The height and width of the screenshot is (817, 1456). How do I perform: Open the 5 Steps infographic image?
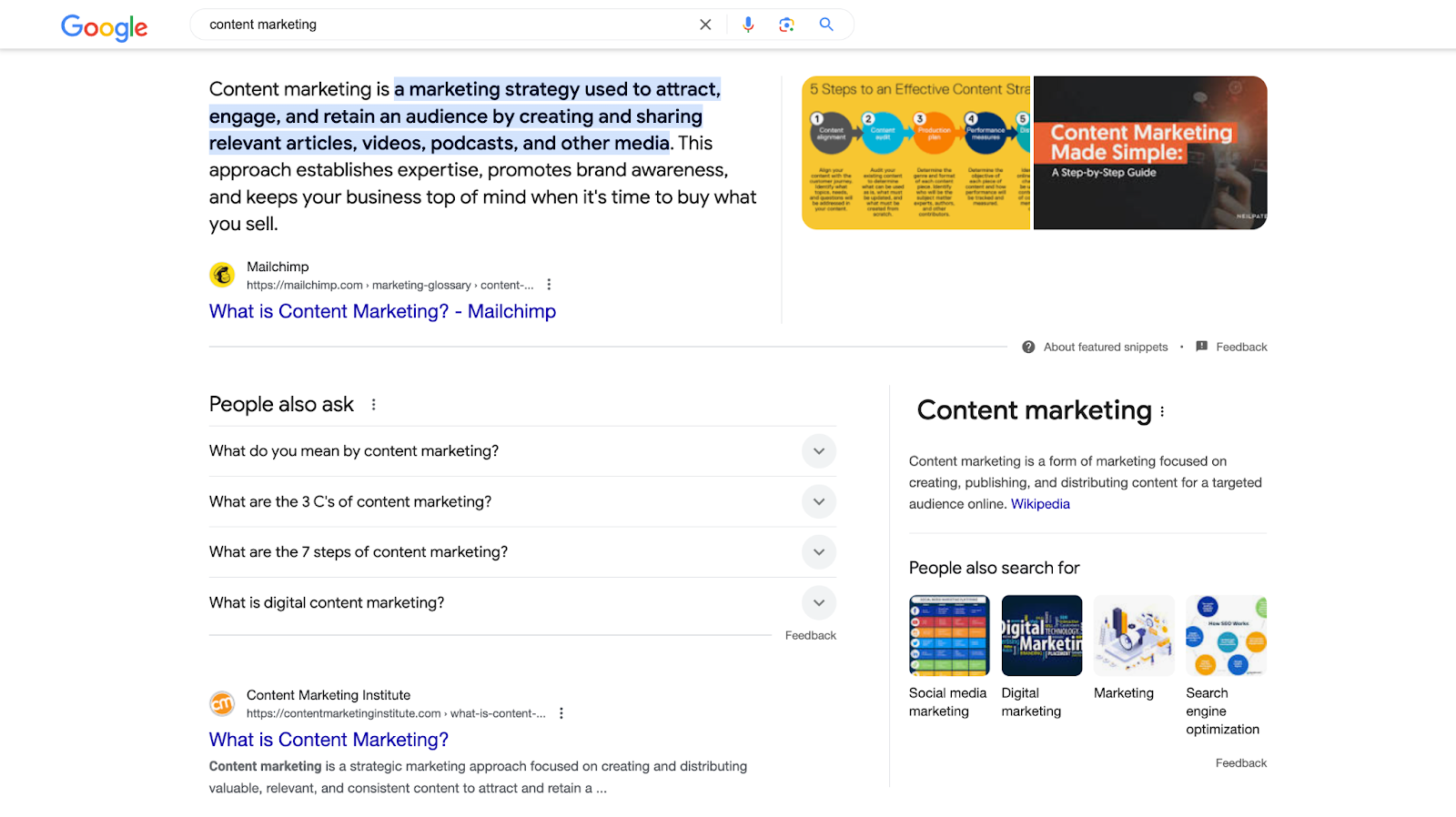click(915, 153)
